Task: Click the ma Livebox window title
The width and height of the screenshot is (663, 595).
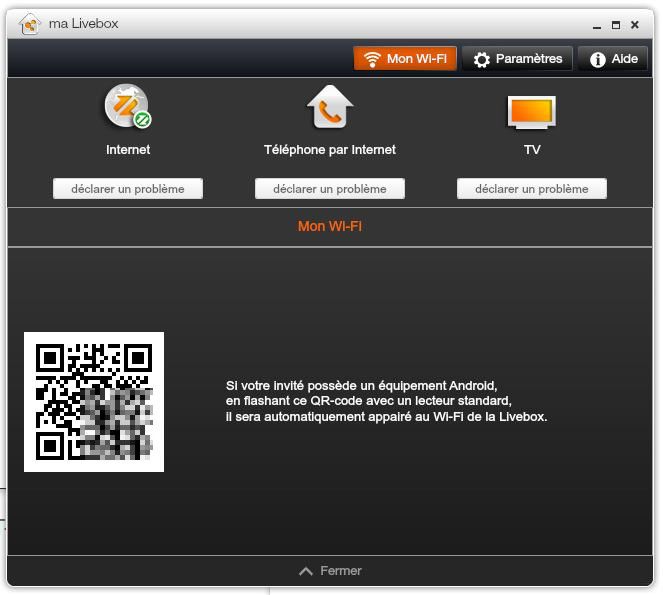Action: click(x=83, y=24)
